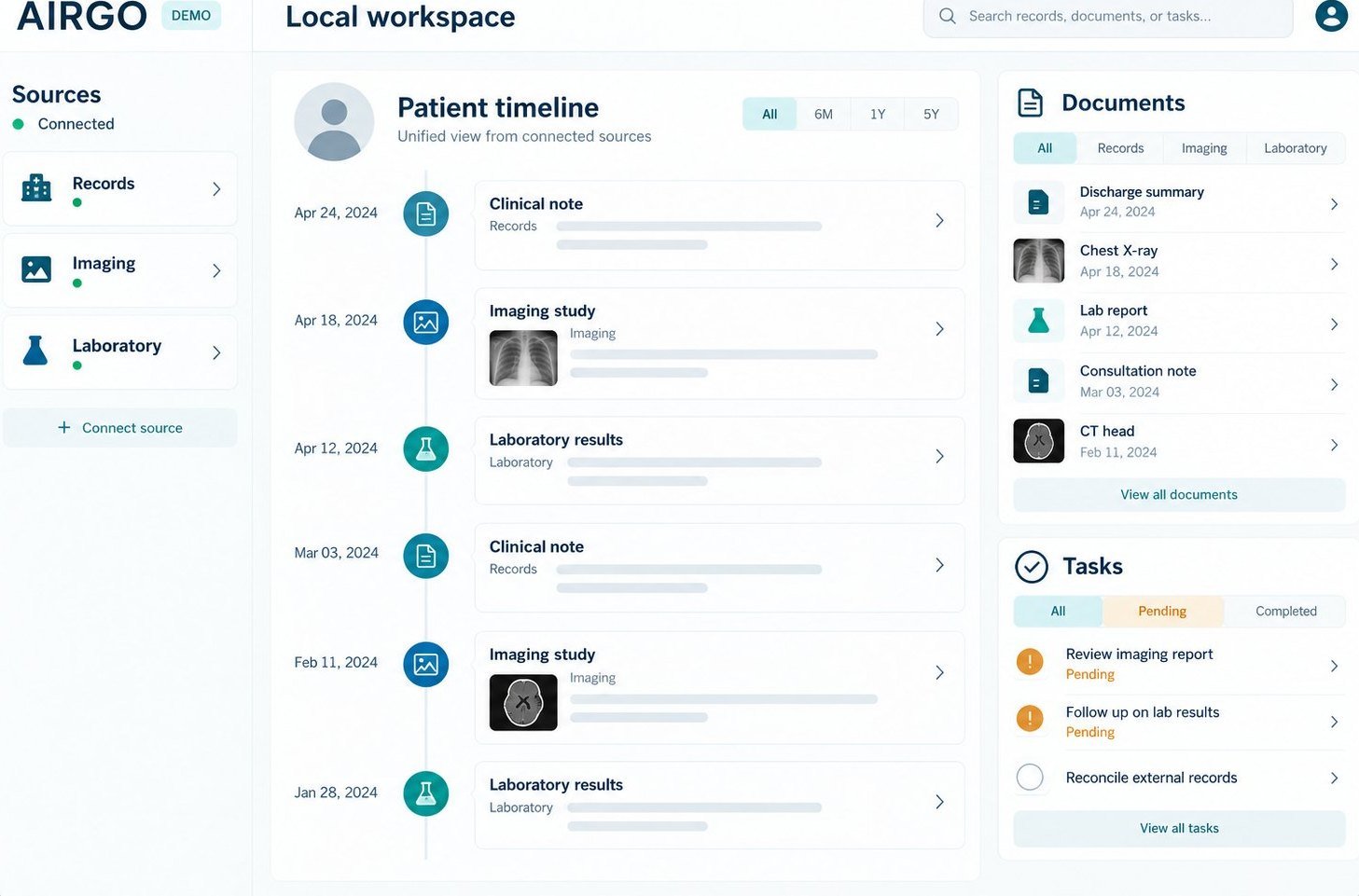1359x896 pixels.
Task: Expand the Apr 12 Laboratory results chevron
Action: 939,456
